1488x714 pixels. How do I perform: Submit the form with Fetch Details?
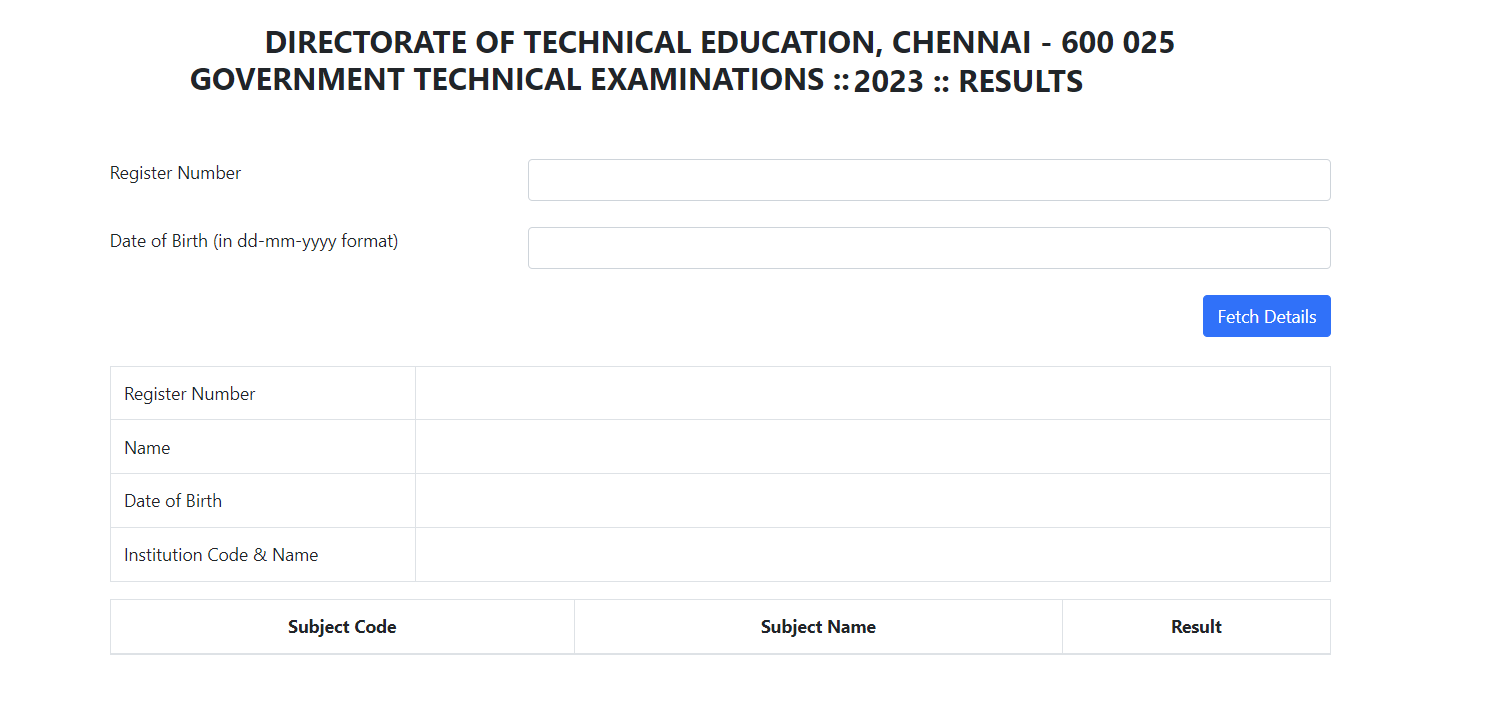coord(1266,316)
